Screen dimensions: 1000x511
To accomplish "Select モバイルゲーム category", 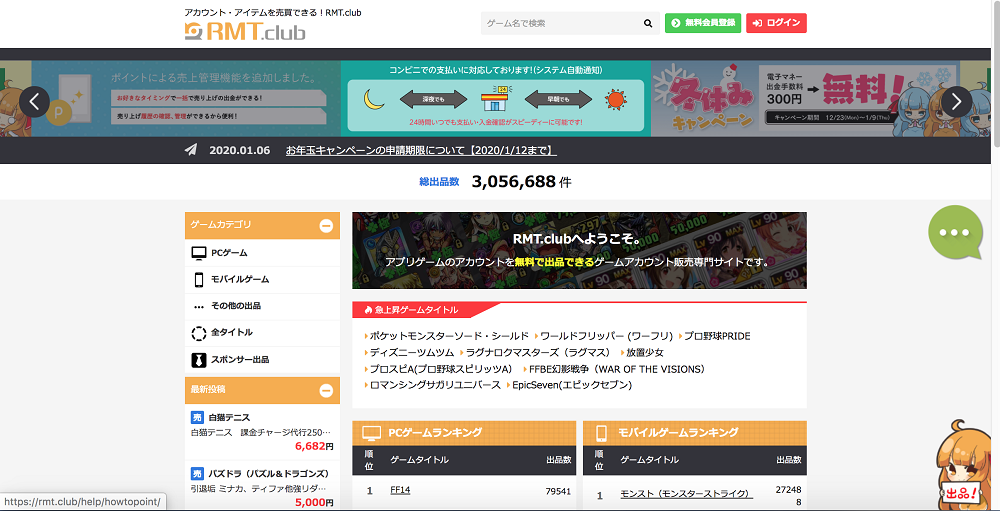I will pos(262,279).
